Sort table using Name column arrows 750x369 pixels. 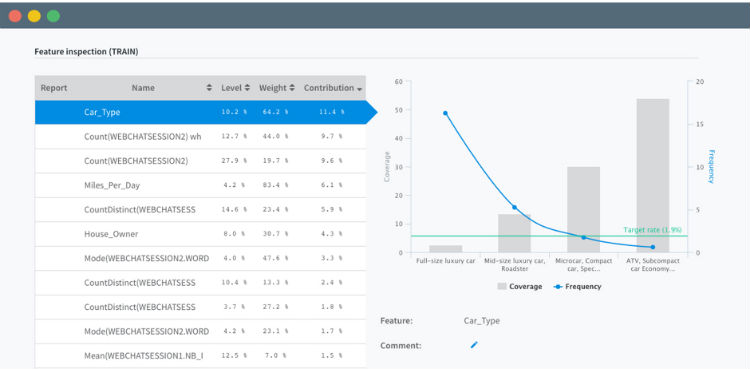[209, 88]
